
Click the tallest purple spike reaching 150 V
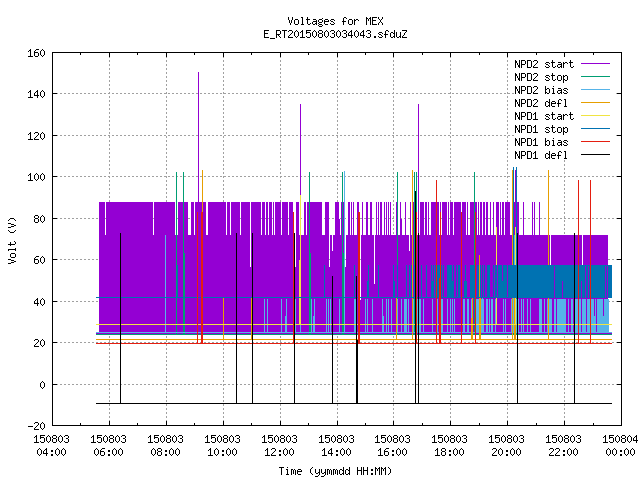tap(199, 137)
